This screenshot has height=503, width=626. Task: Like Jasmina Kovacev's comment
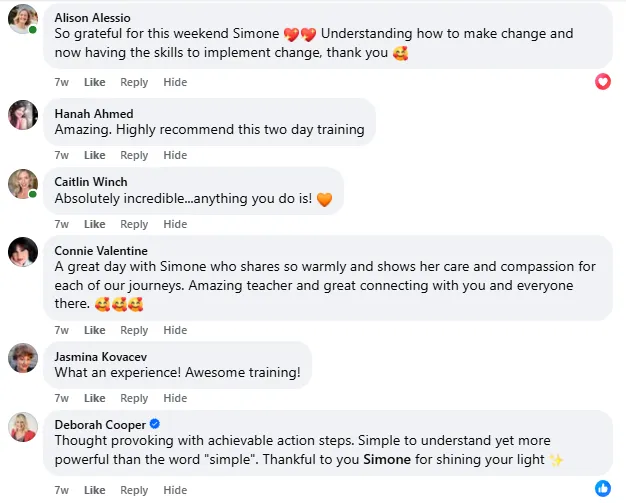pos(95,399)
